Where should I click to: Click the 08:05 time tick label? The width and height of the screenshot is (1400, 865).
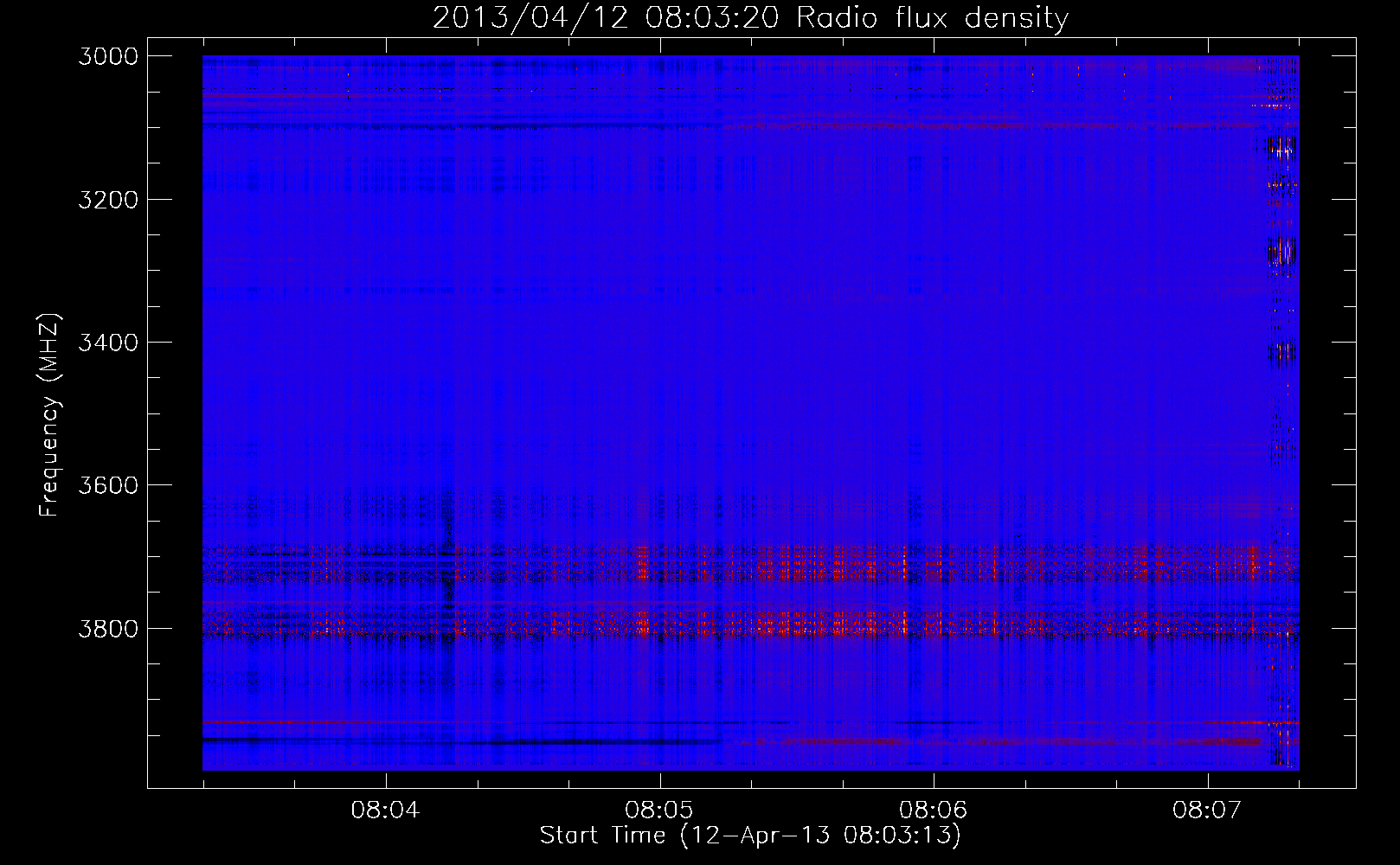(x=659, y=811)
